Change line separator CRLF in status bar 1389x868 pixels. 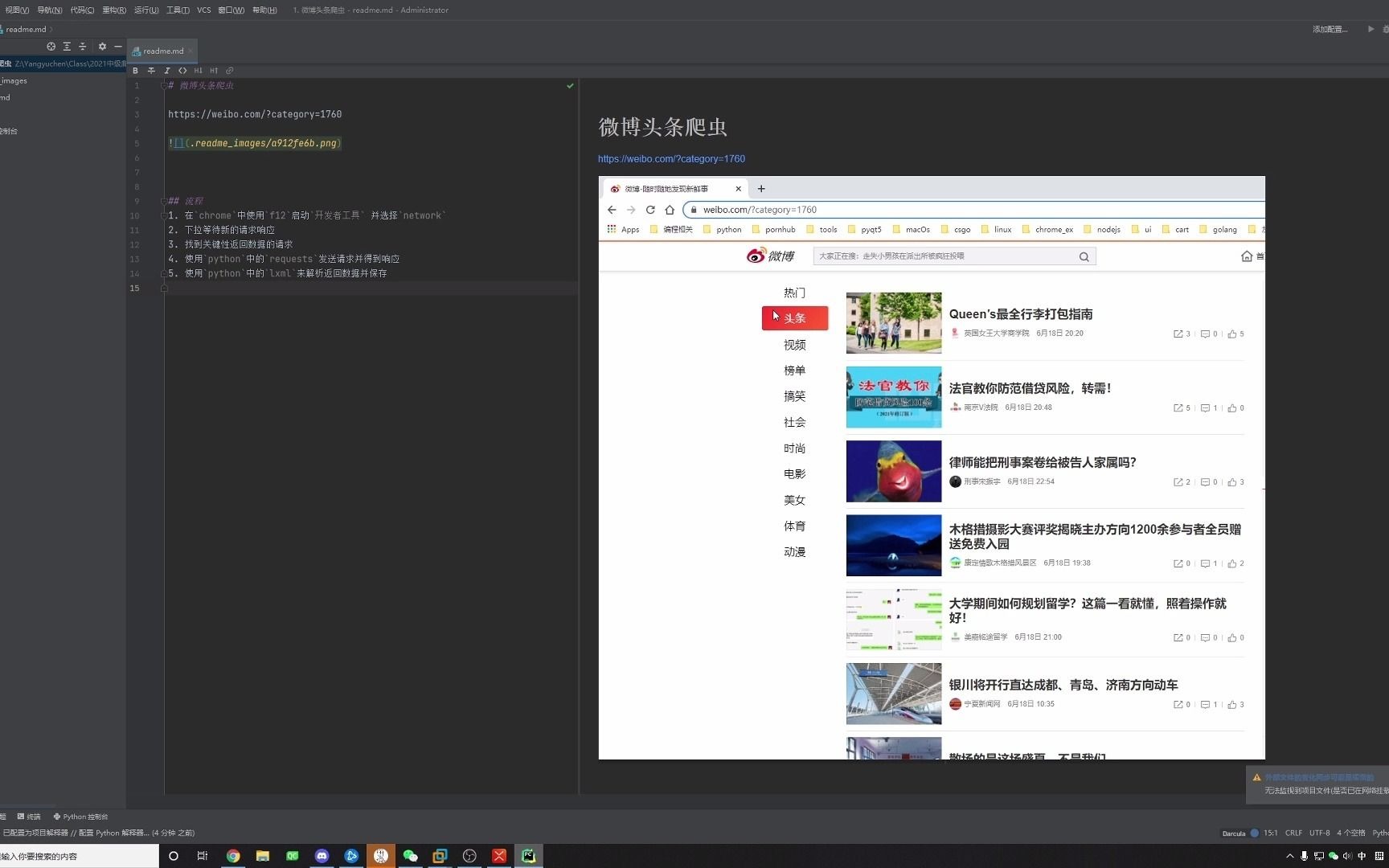click(x=1293, y=833)
